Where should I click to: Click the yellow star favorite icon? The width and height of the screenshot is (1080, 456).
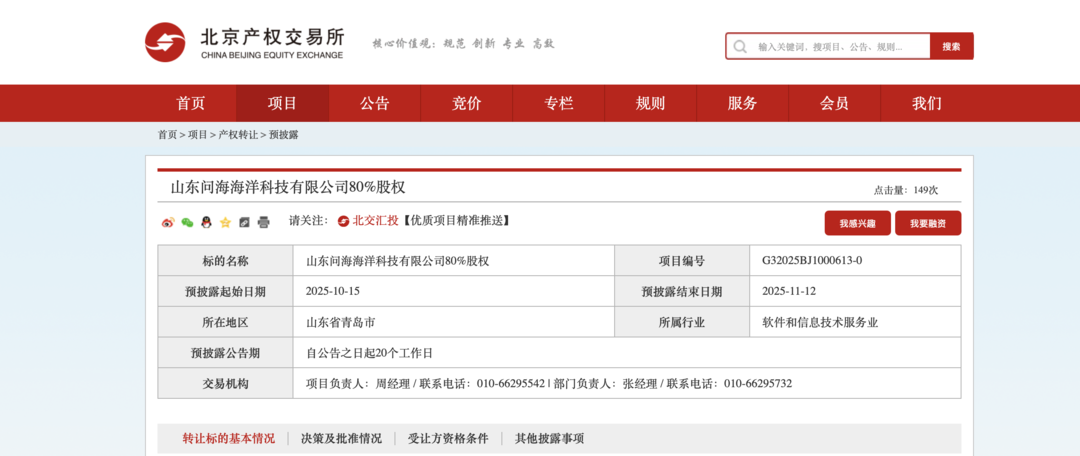(225, 222)
